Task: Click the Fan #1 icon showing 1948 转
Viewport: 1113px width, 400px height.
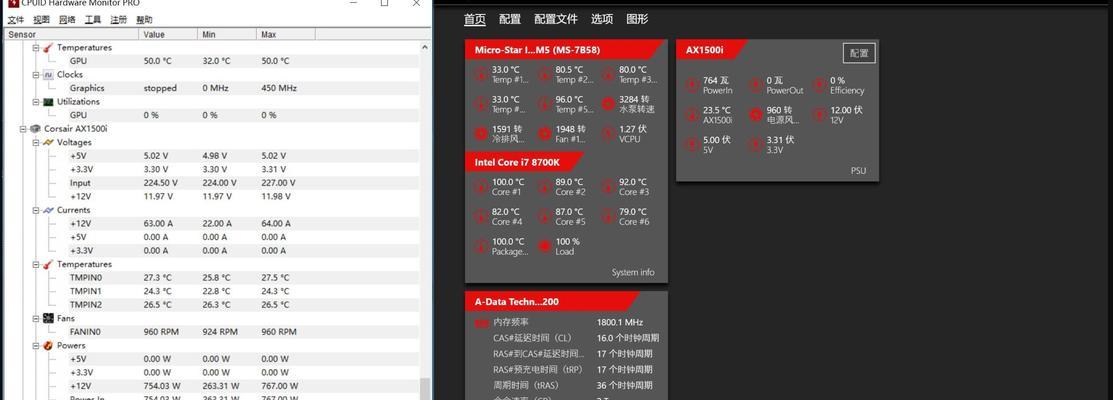Action: coord(544,133)
